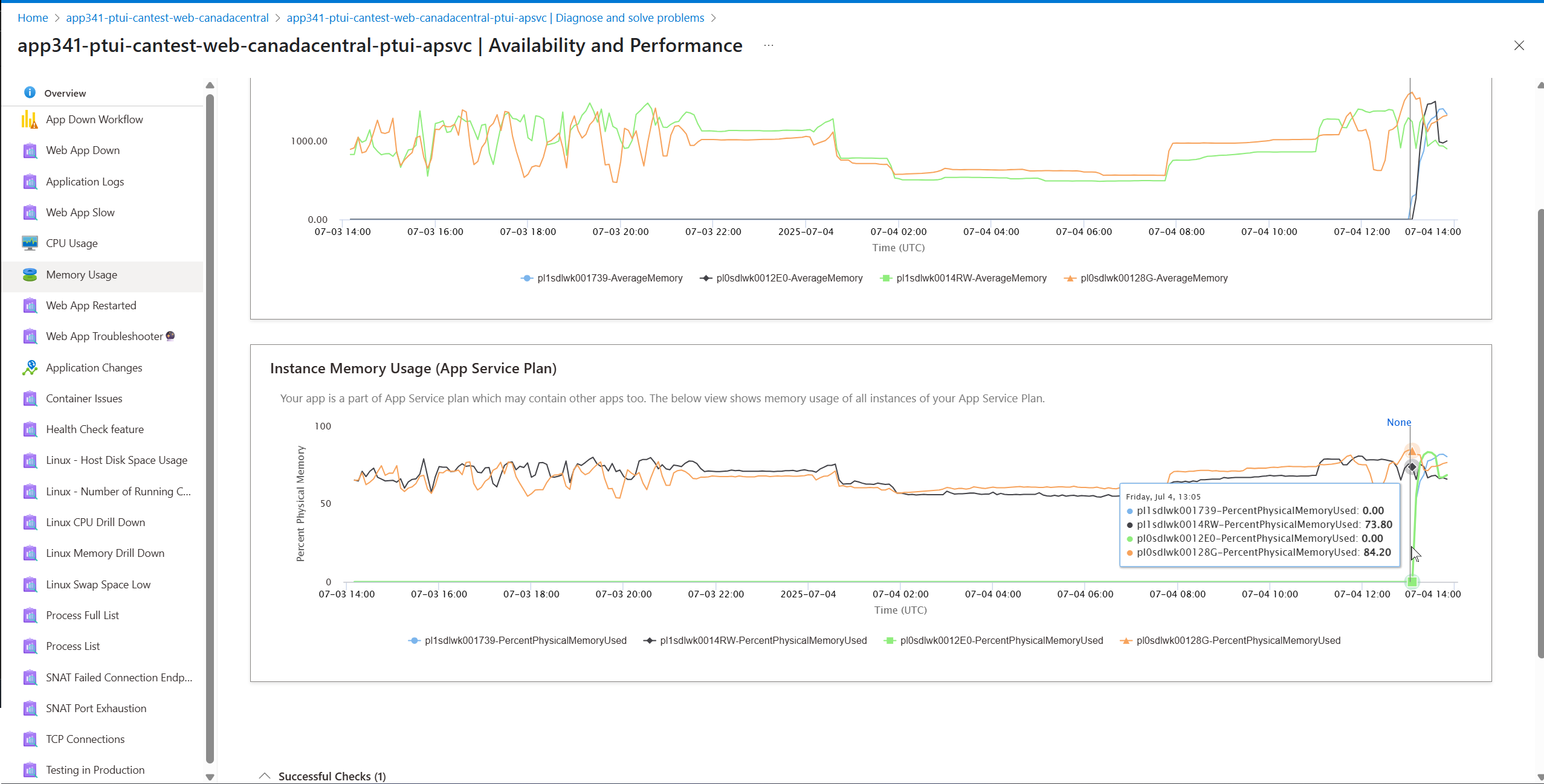The width and height of the screenshot is (1544, 784).
Task: Click the Application Logs icon
Action: coord(30,181)
